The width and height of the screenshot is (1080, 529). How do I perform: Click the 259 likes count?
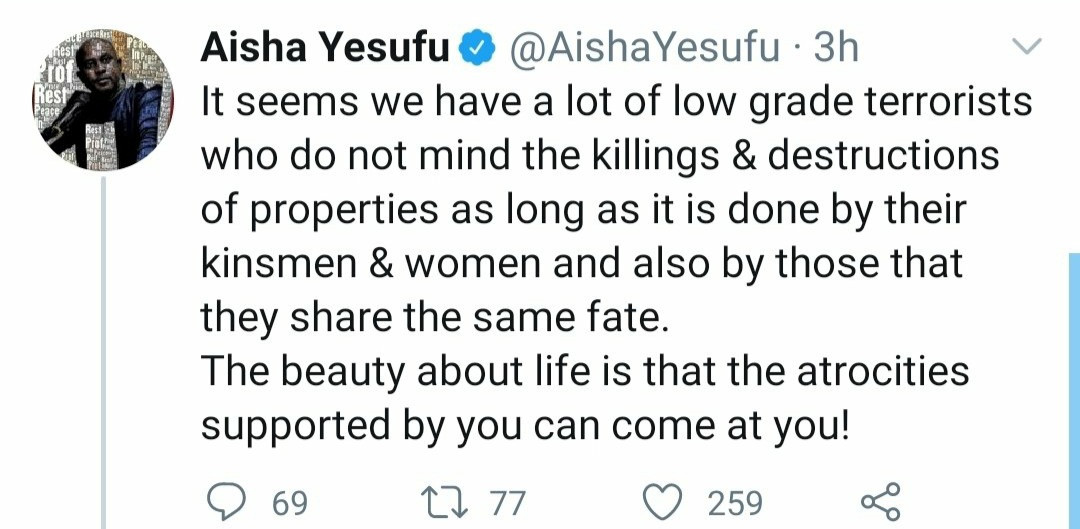point(735,501)
